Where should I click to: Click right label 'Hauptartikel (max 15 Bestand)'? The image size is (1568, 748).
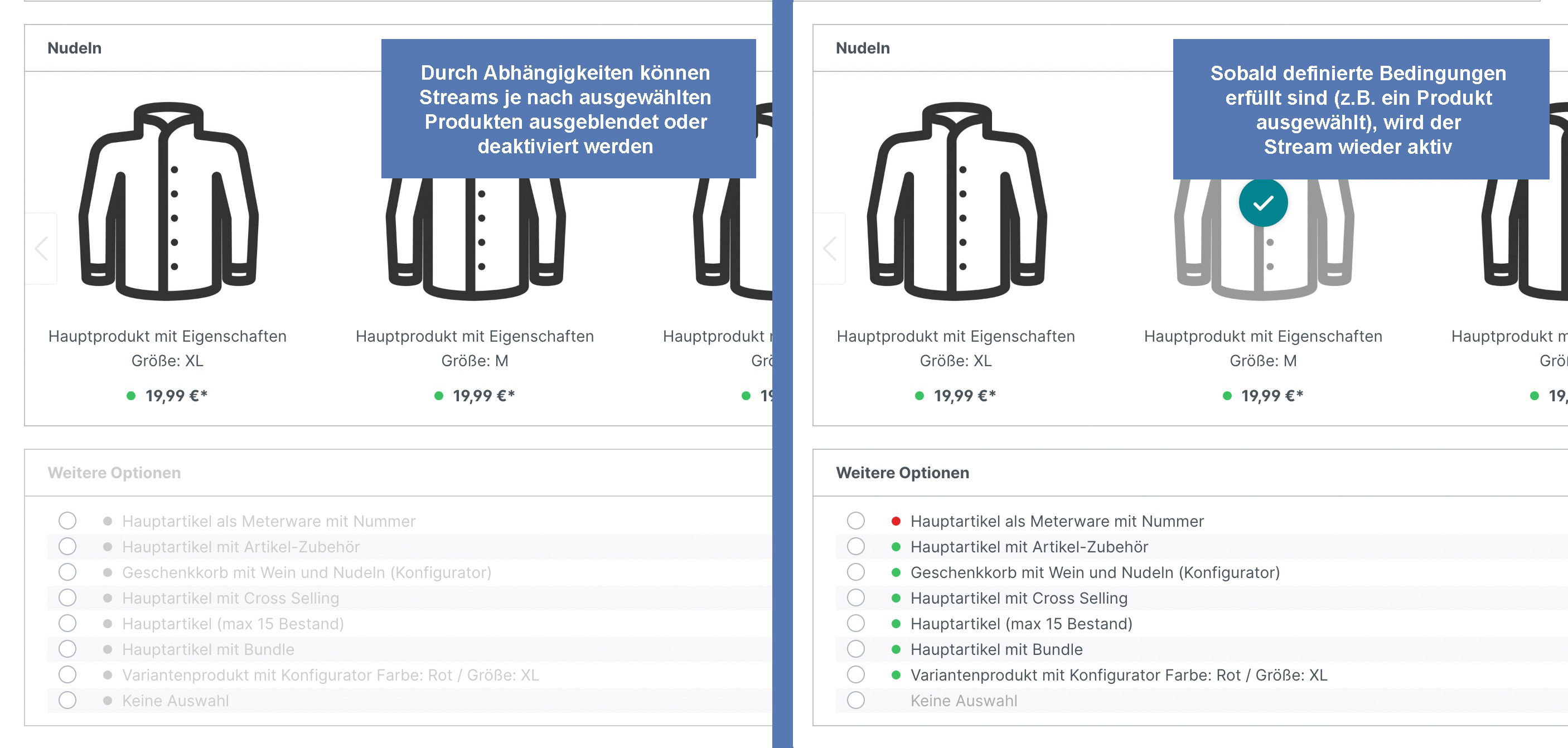(x=1022, y=624)
